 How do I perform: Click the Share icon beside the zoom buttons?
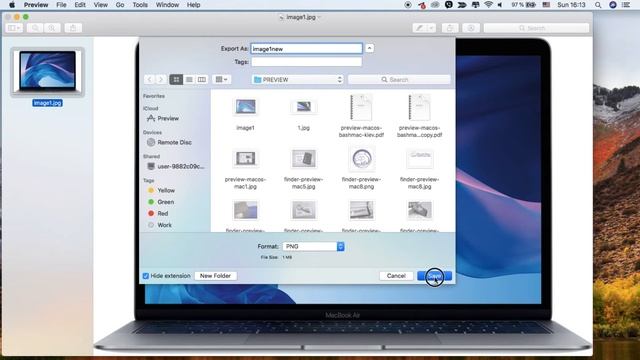click(x=73, y=28)
